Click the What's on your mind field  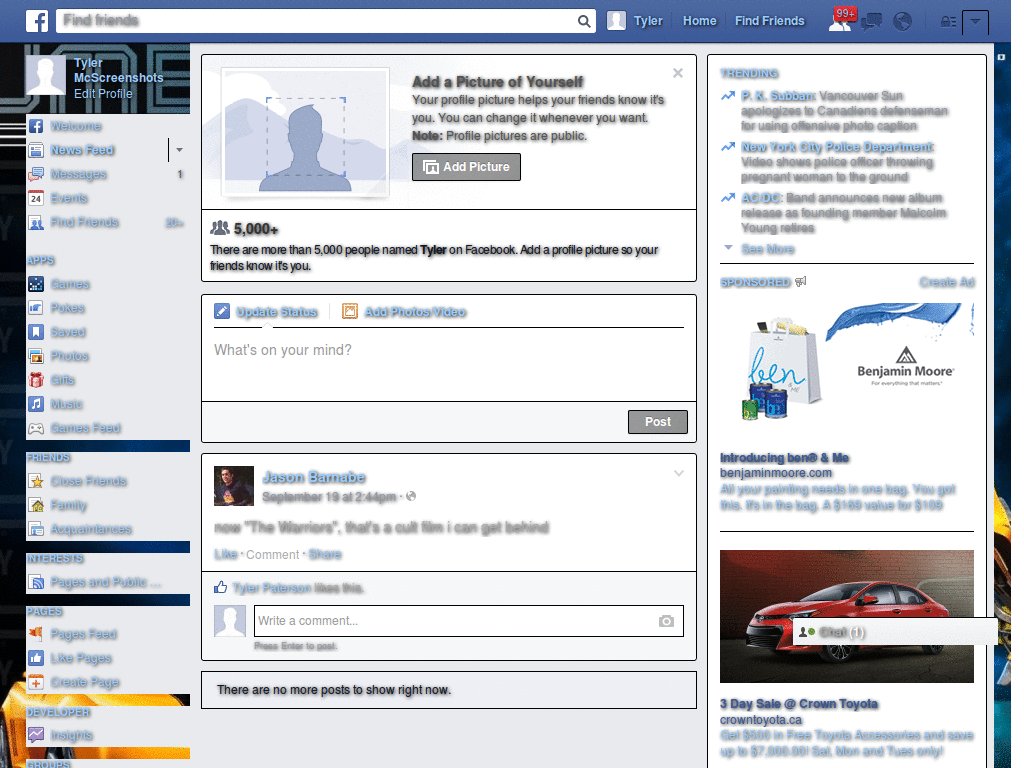click(x=449, y=364)
